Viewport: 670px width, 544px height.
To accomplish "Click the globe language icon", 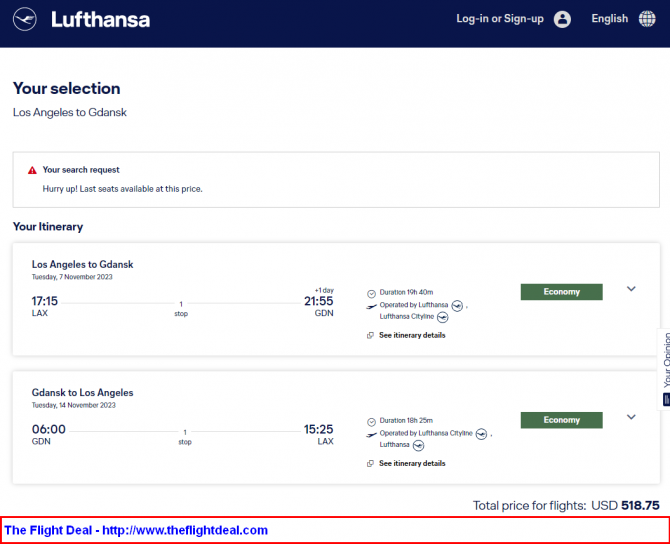I will tap(647, 19).
